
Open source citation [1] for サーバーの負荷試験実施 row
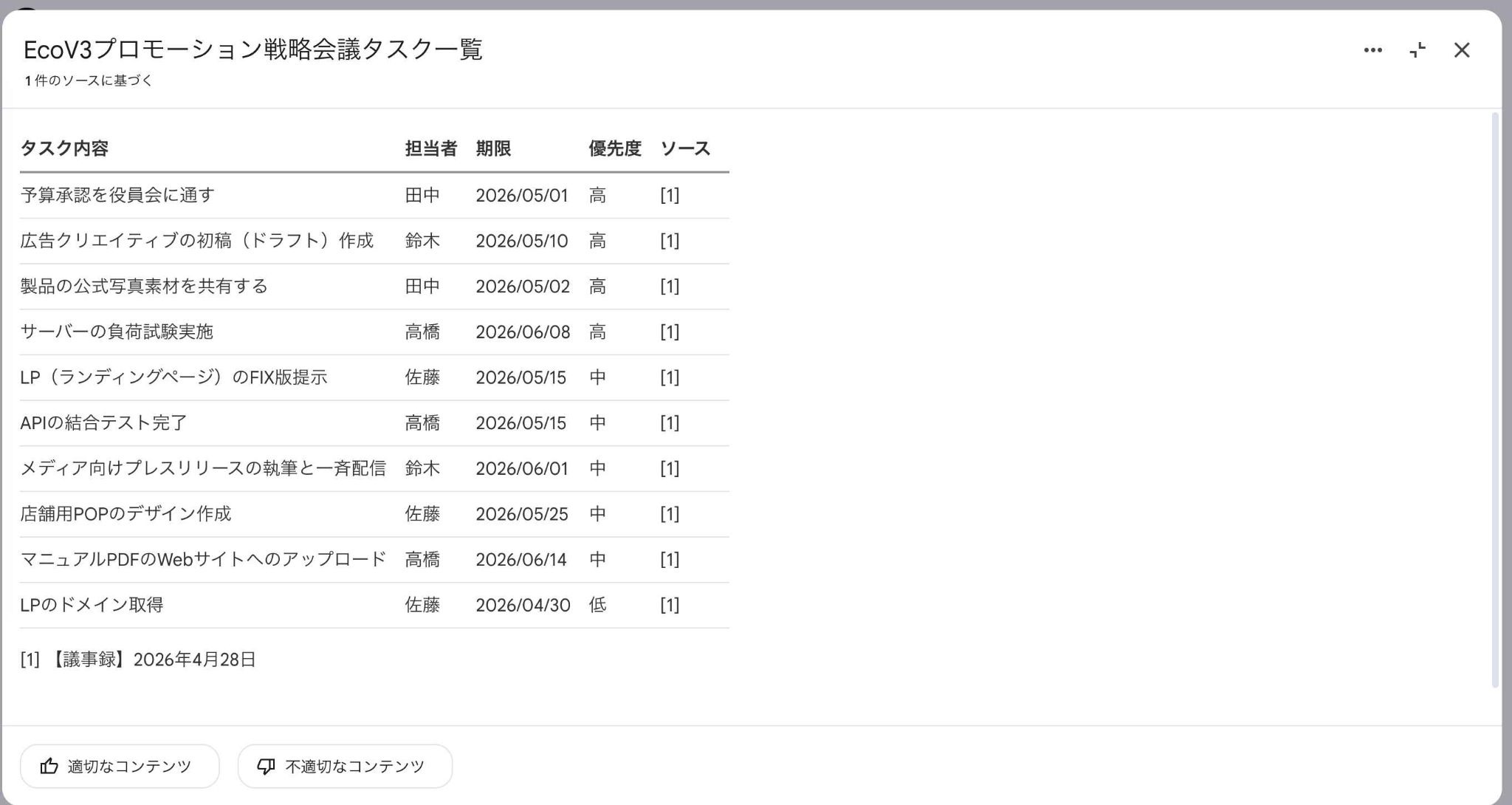coord(670,332)
